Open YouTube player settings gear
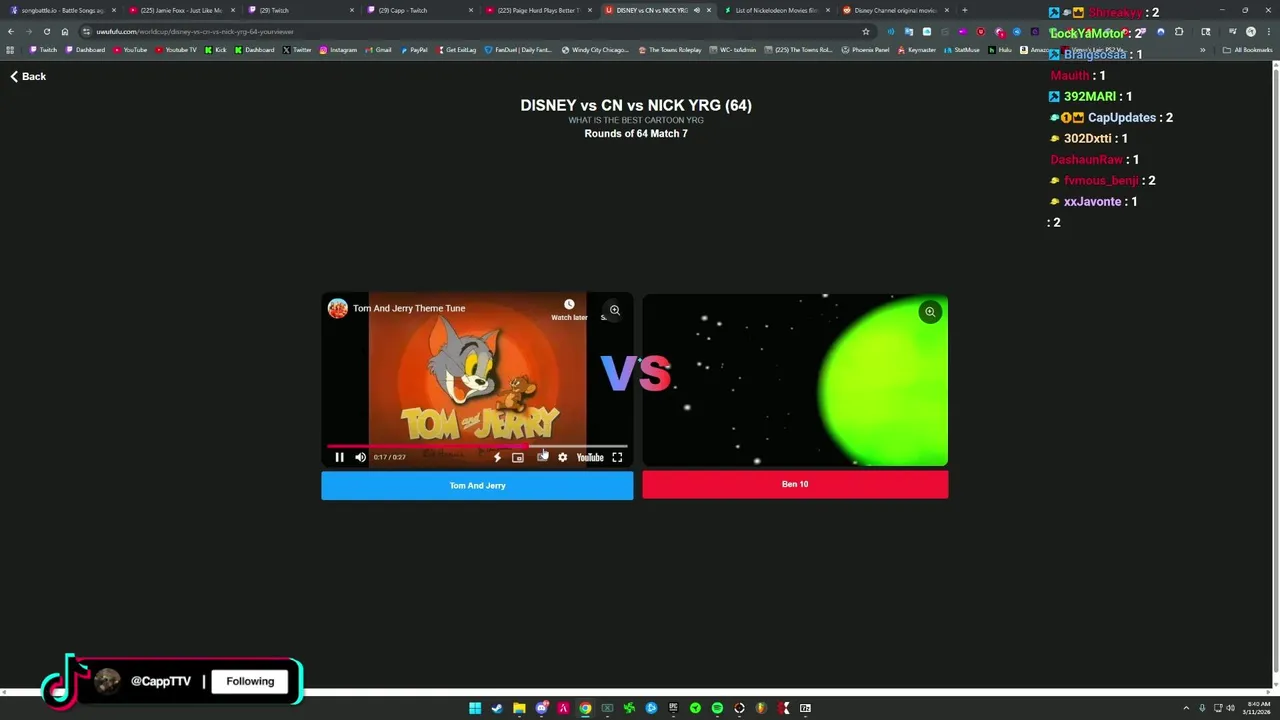1280x720 pixels. point(562,457)
